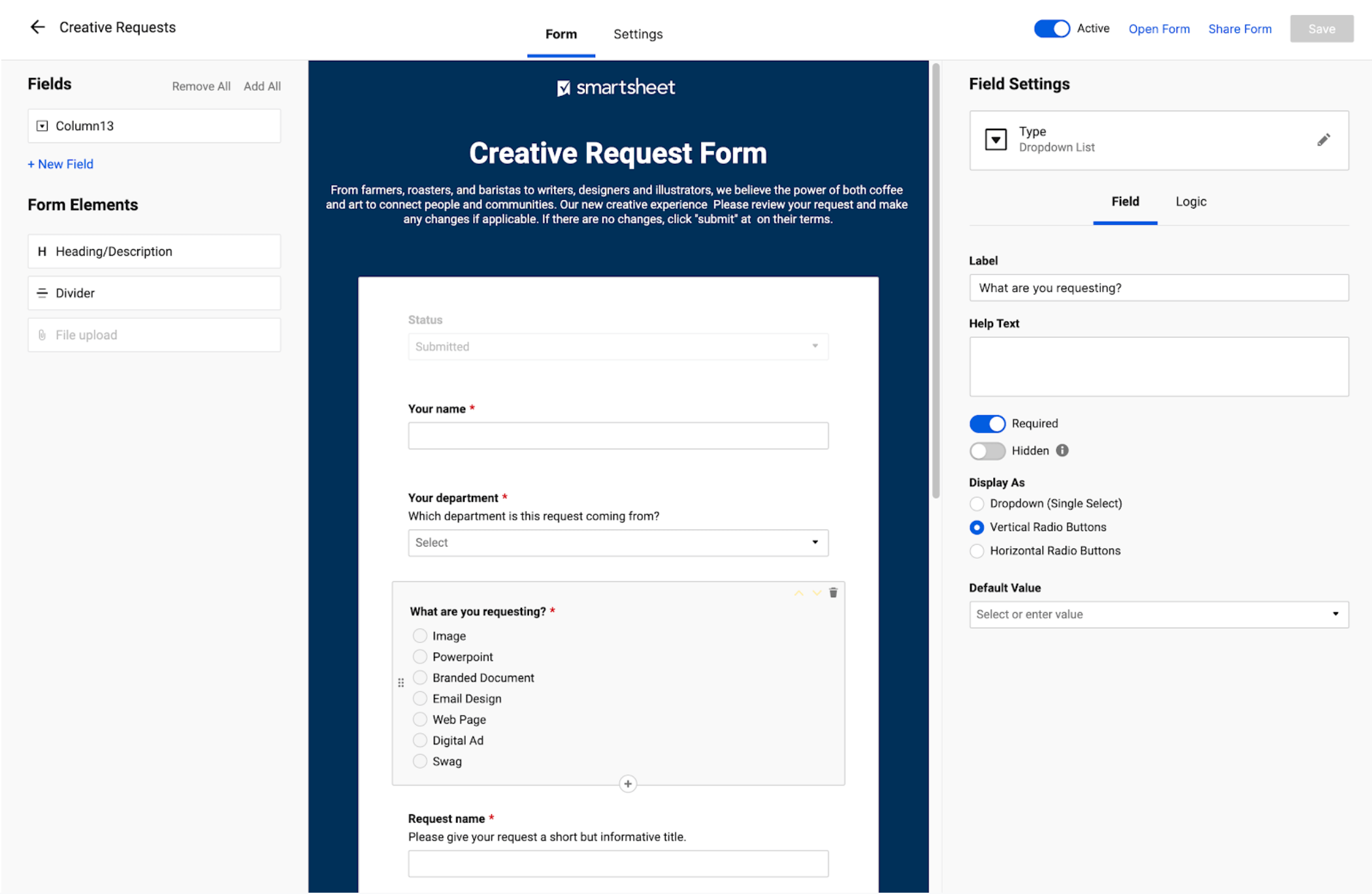Move field up with the up chevron
This screenshot has width=1372, height=894.
point(798,593)
